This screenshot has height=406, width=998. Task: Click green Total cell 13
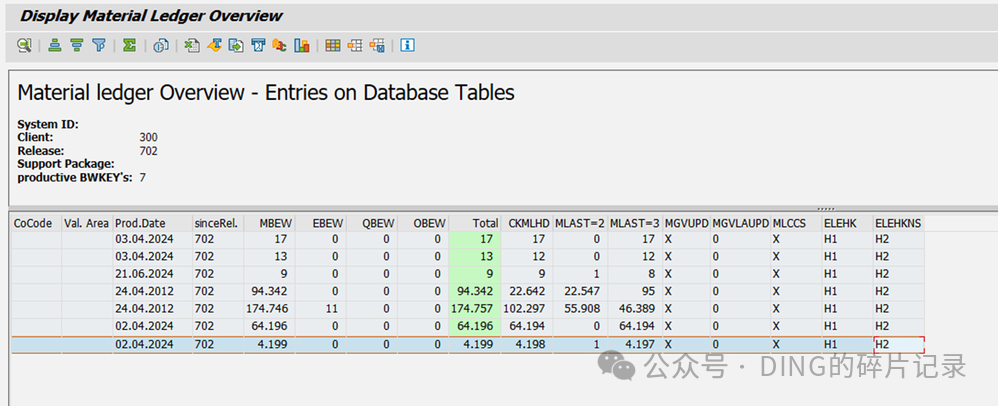coord(475,256)
